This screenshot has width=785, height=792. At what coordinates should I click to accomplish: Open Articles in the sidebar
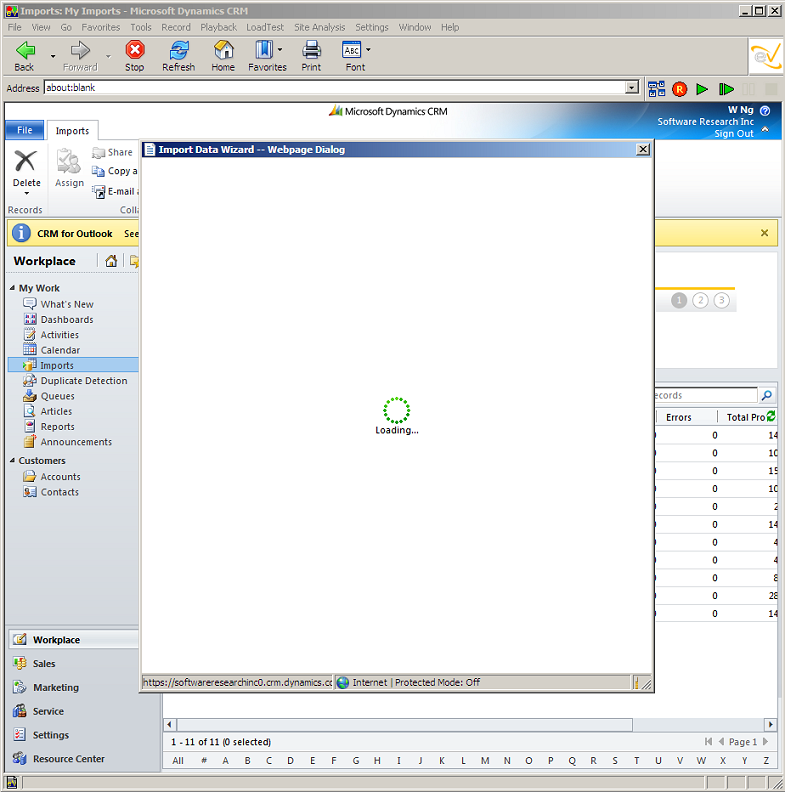[56, 411]
